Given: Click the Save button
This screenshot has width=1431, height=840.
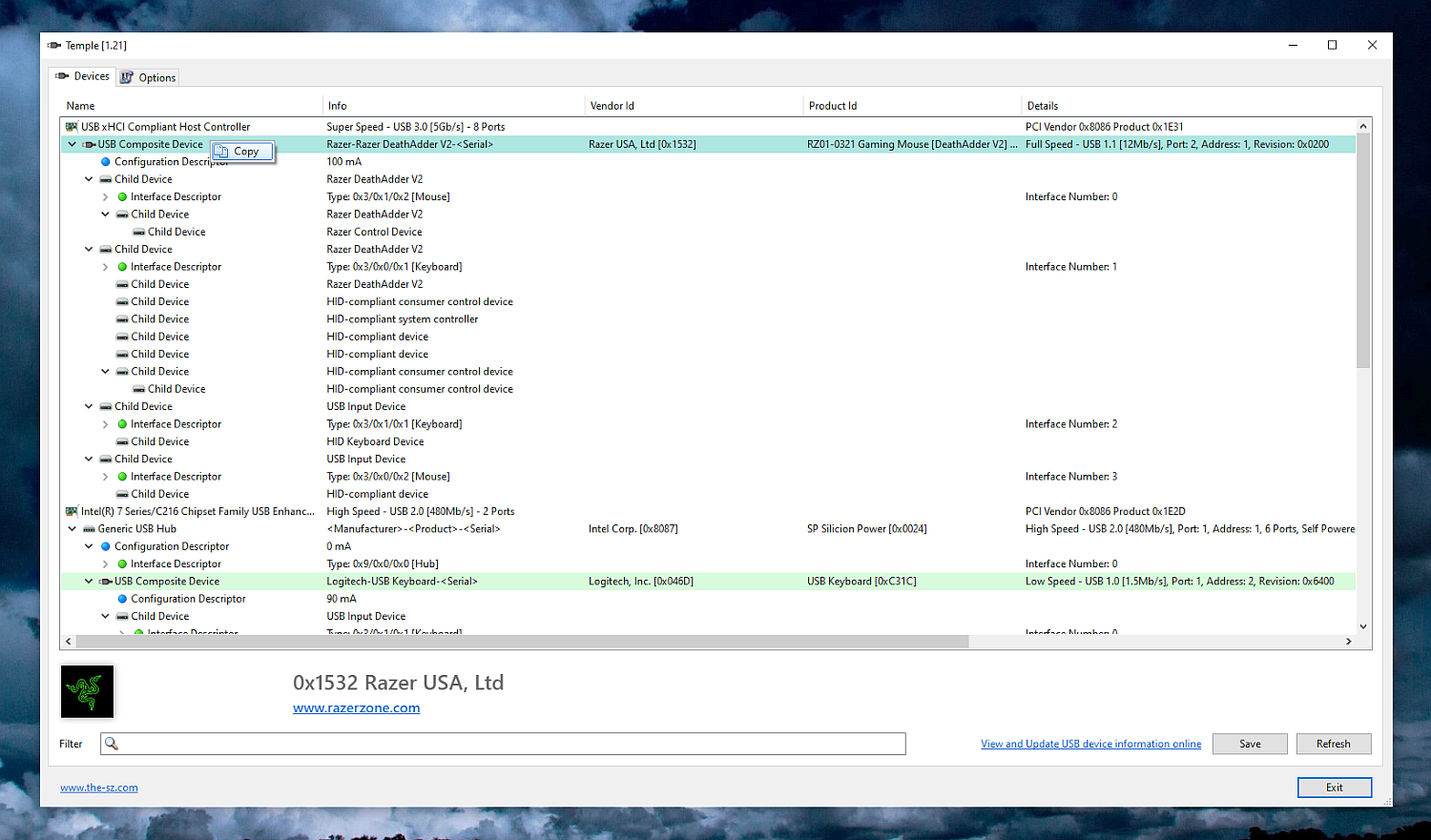Looking at the screenshot, I should click(1250, 744).
